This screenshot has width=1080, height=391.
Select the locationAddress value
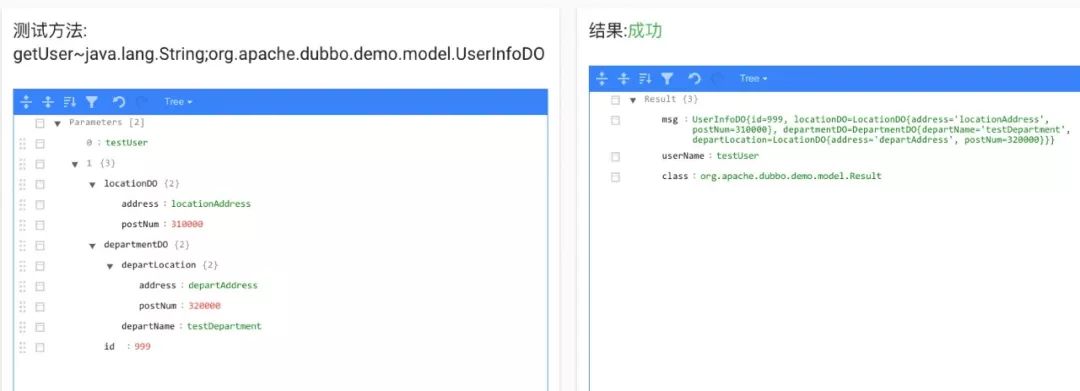(211, 204)
